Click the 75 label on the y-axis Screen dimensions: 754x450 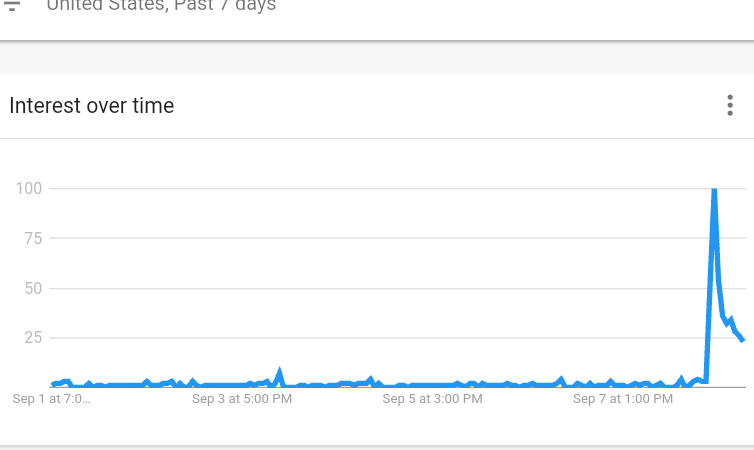[x=33, y=239]
